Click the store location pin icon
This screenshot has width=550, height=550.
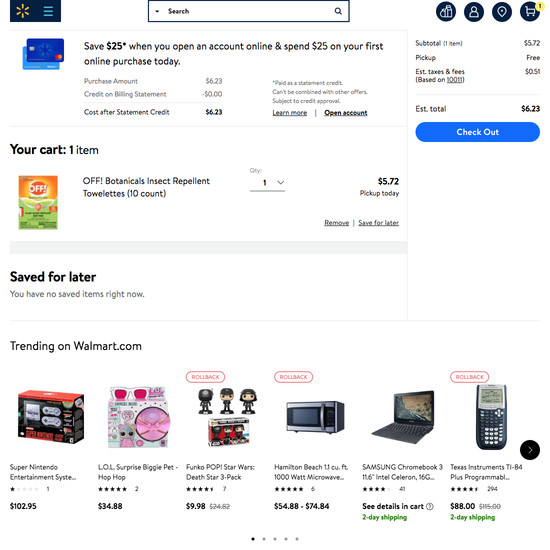point(502,12)
